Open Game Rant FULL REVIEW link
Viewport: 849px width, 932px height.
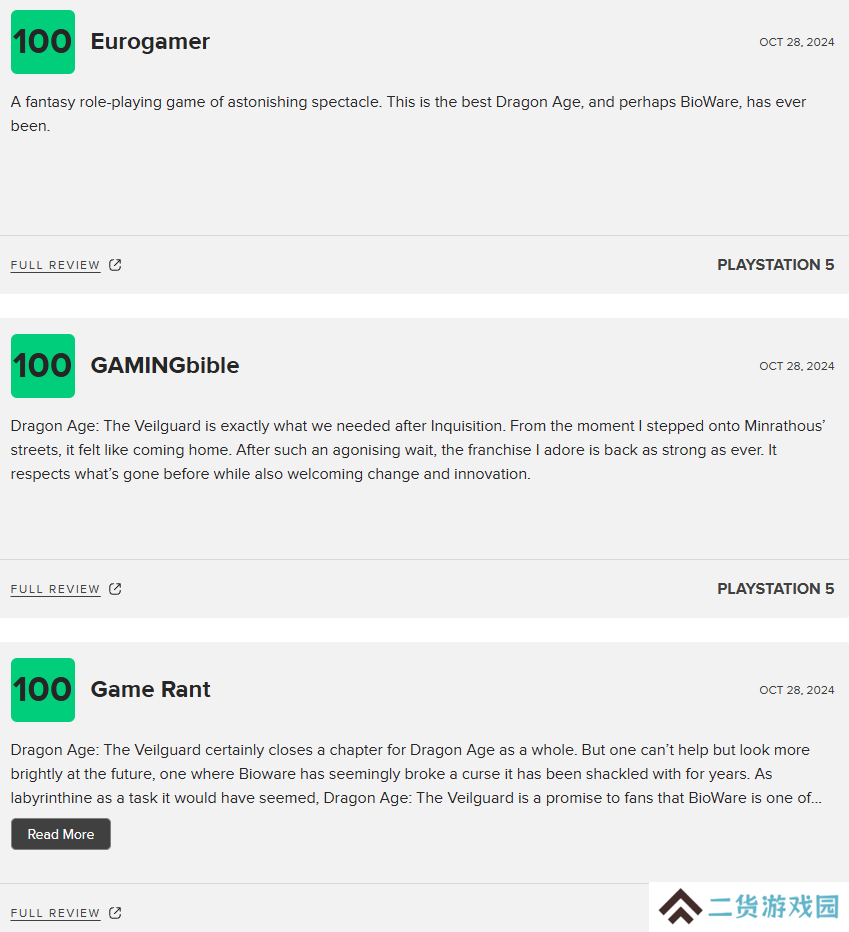(55, 913)
